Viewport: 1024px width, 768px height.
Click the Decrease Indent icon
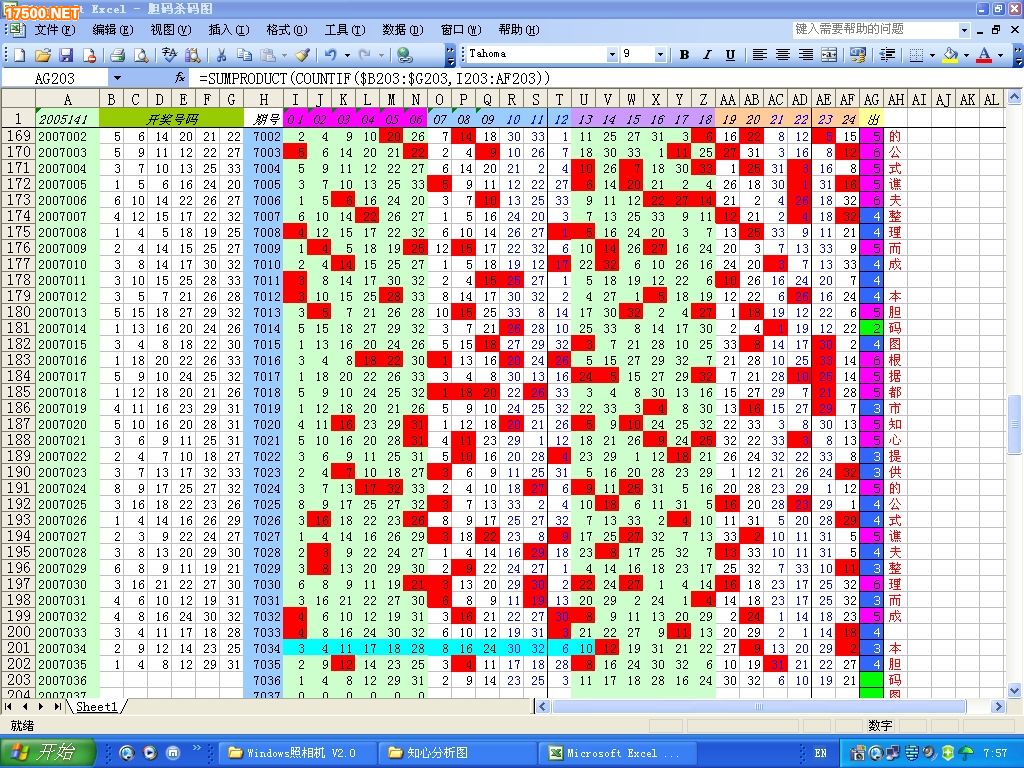[x=887, y=55]
